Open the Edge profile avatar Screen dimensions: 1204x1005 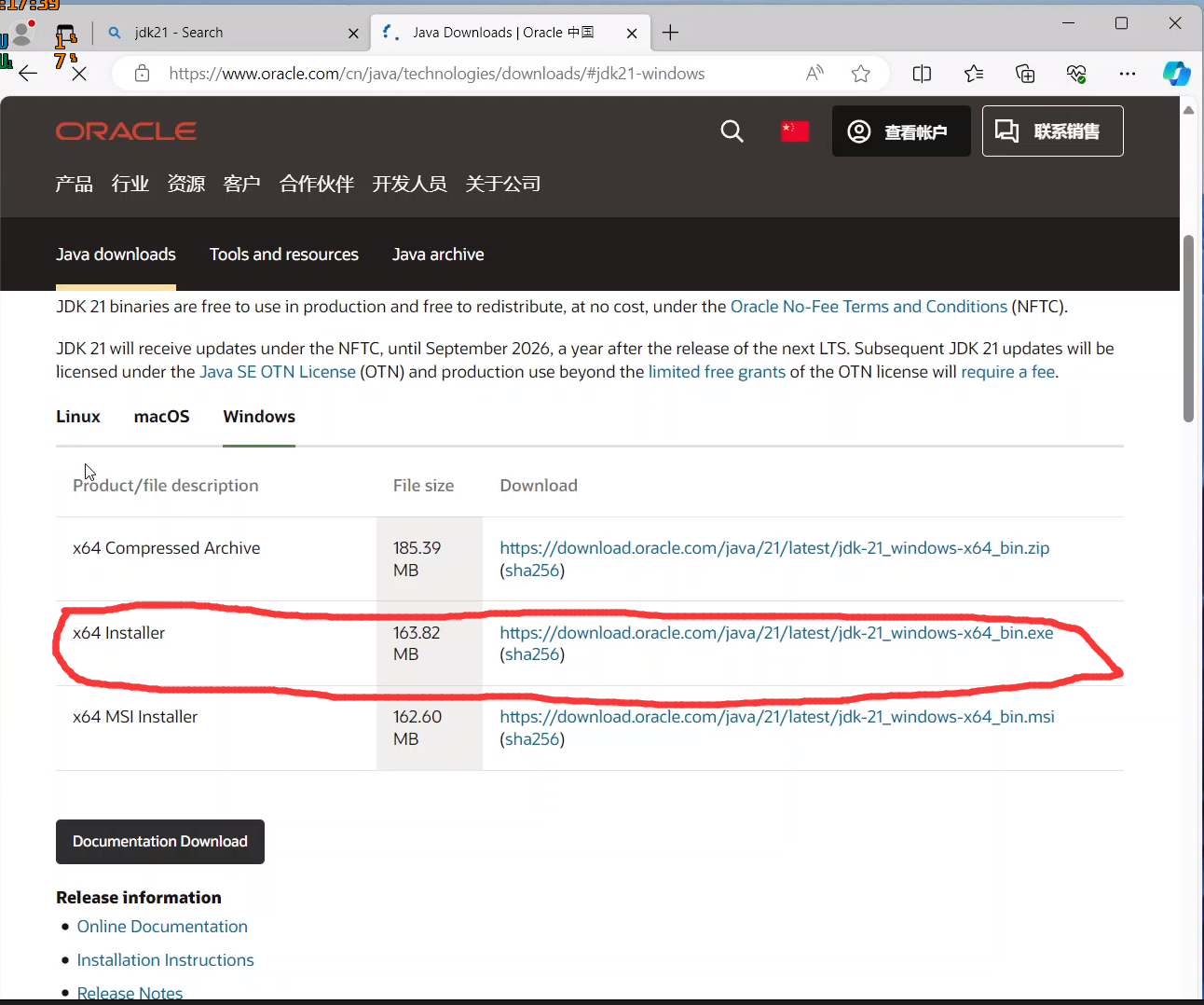(22, 34)
